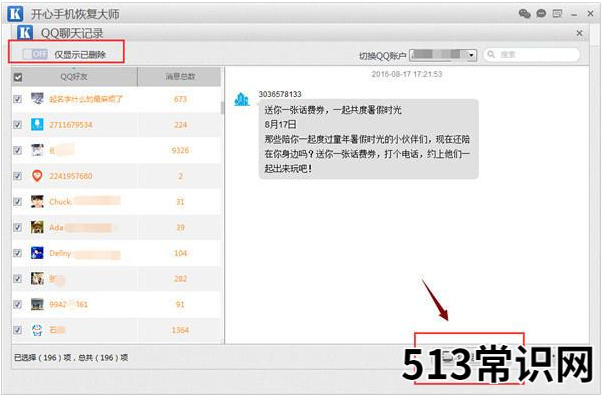Click the building avatar of sender 3036578133
The image size is (603, 395).
tap(242, 99)
